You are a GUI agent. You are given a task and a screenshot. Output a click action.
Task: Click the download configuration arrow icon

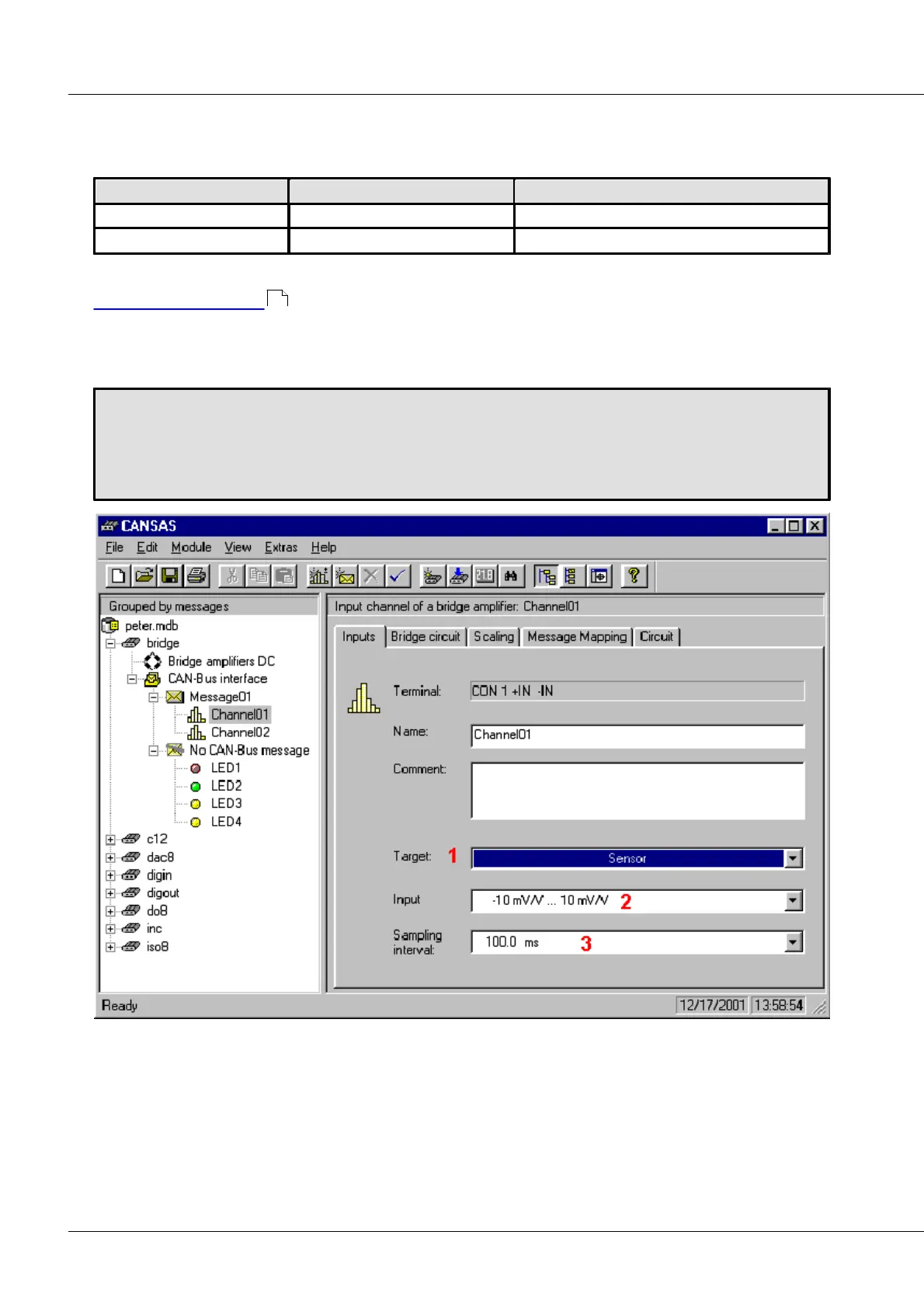(x=459, y=576)
